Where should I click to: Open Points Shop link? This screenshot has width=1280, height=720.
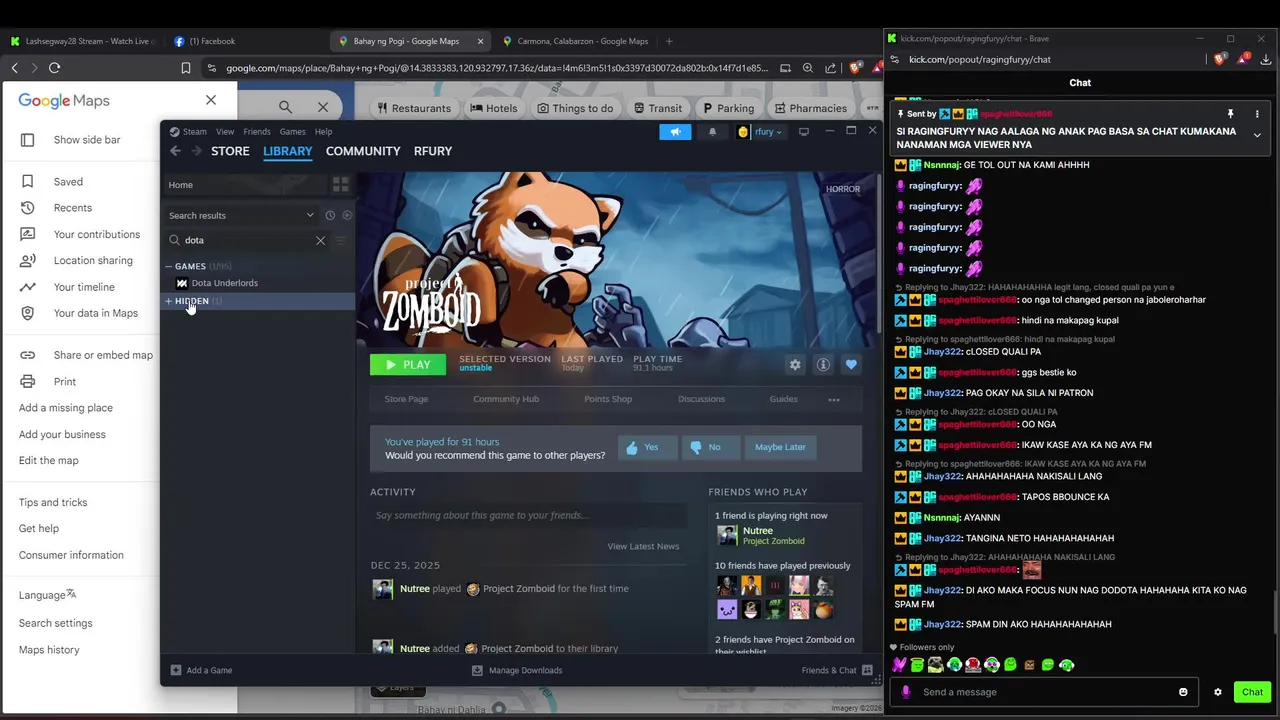[608, 399]
